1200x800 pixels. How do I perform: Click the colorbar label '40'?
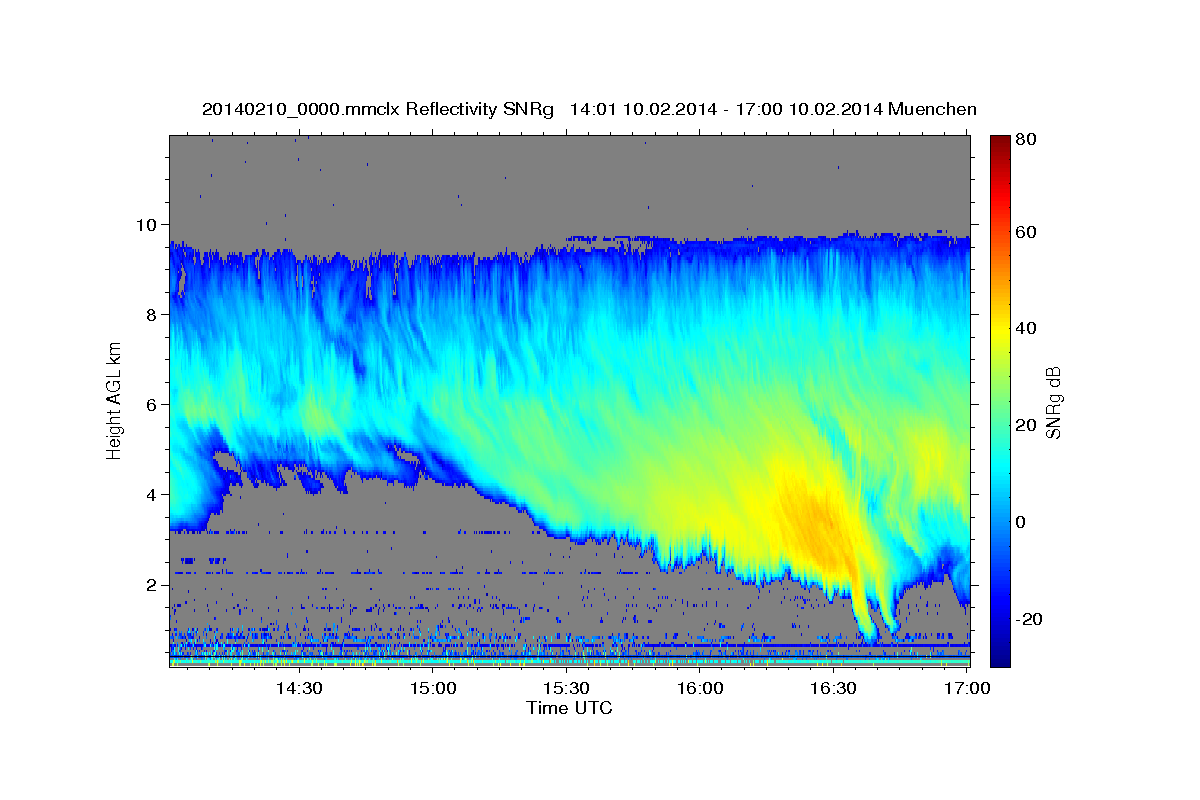1025,328
